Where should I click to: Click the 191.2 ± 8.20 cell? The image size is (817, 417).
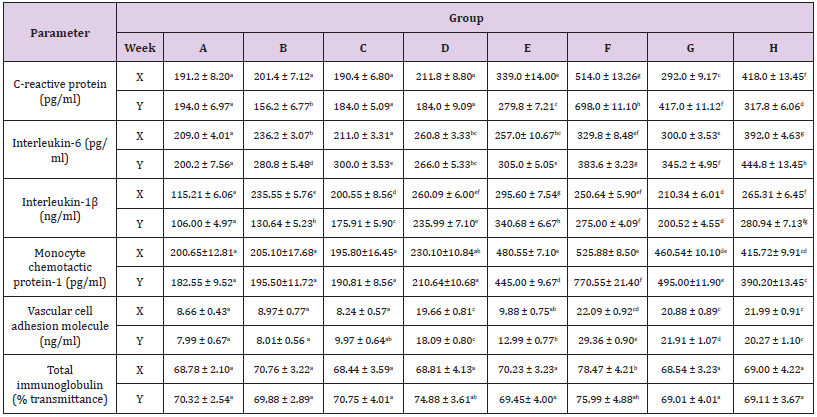pyautogui.click(x=204, y=74)
